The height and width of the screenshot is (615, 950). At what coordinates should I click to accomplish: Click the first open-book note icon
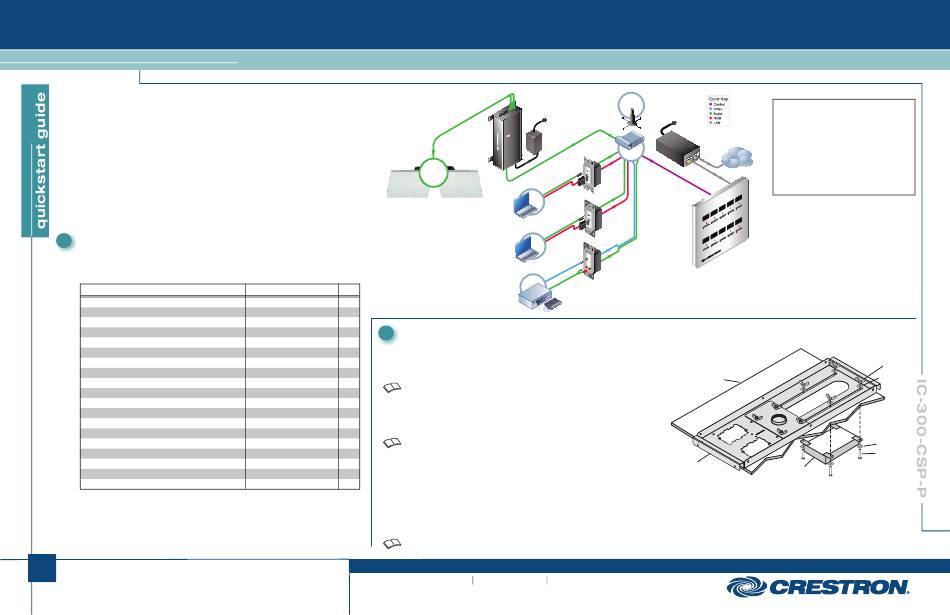click(393, 390)
